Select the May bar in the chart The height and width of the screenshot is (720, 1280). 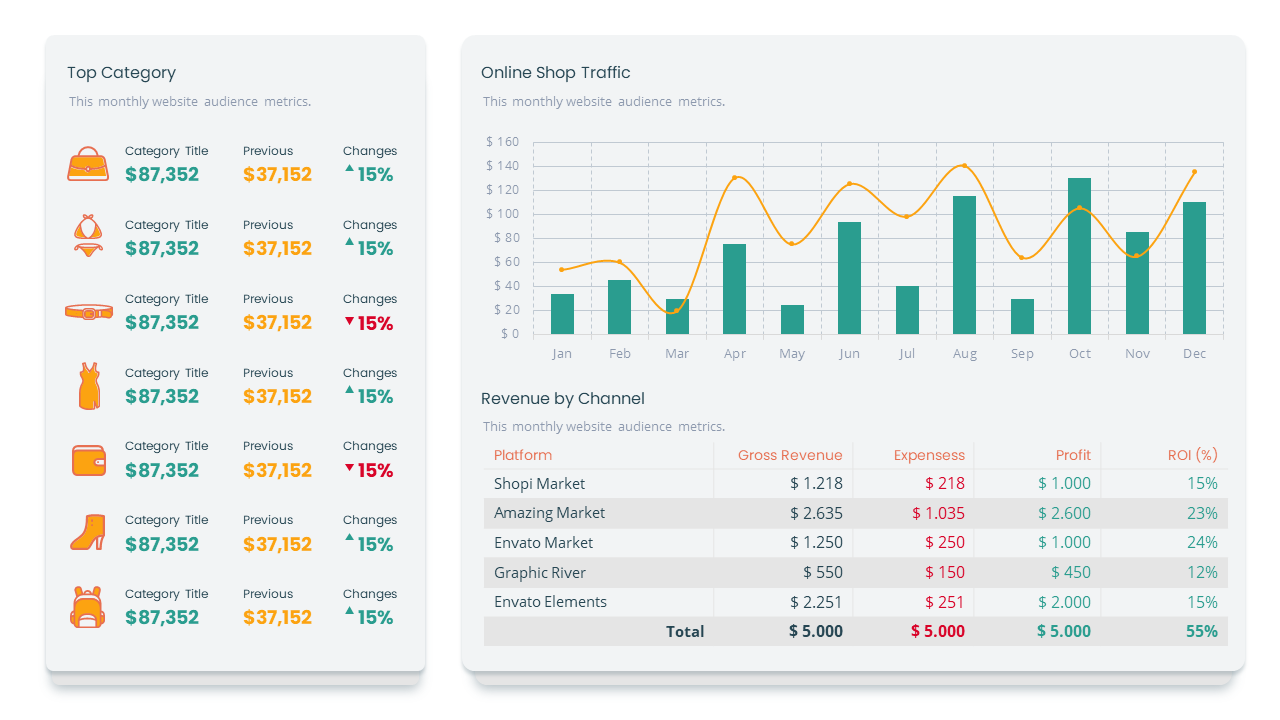tap(792, 319)
